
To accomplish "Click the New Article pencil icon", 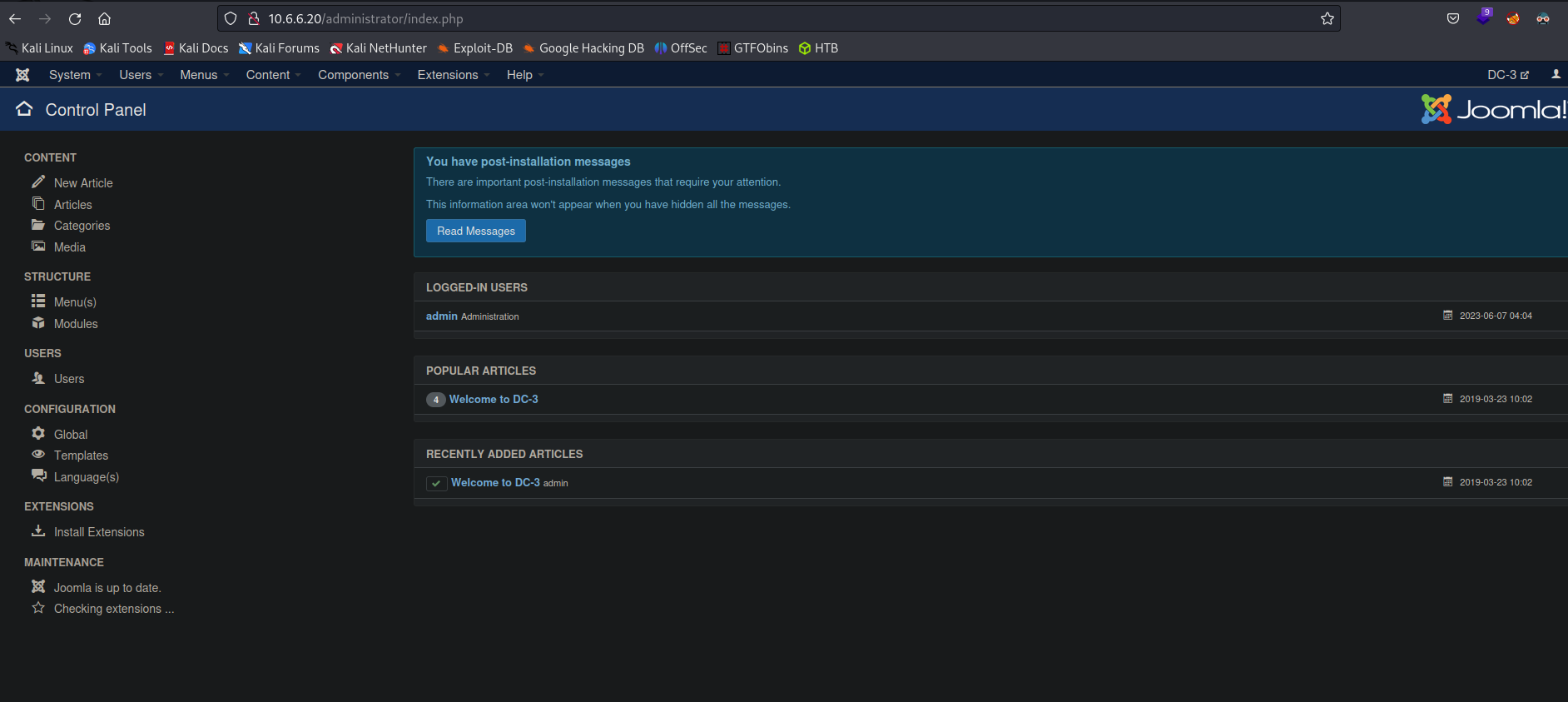I will (x=38, y=182).
